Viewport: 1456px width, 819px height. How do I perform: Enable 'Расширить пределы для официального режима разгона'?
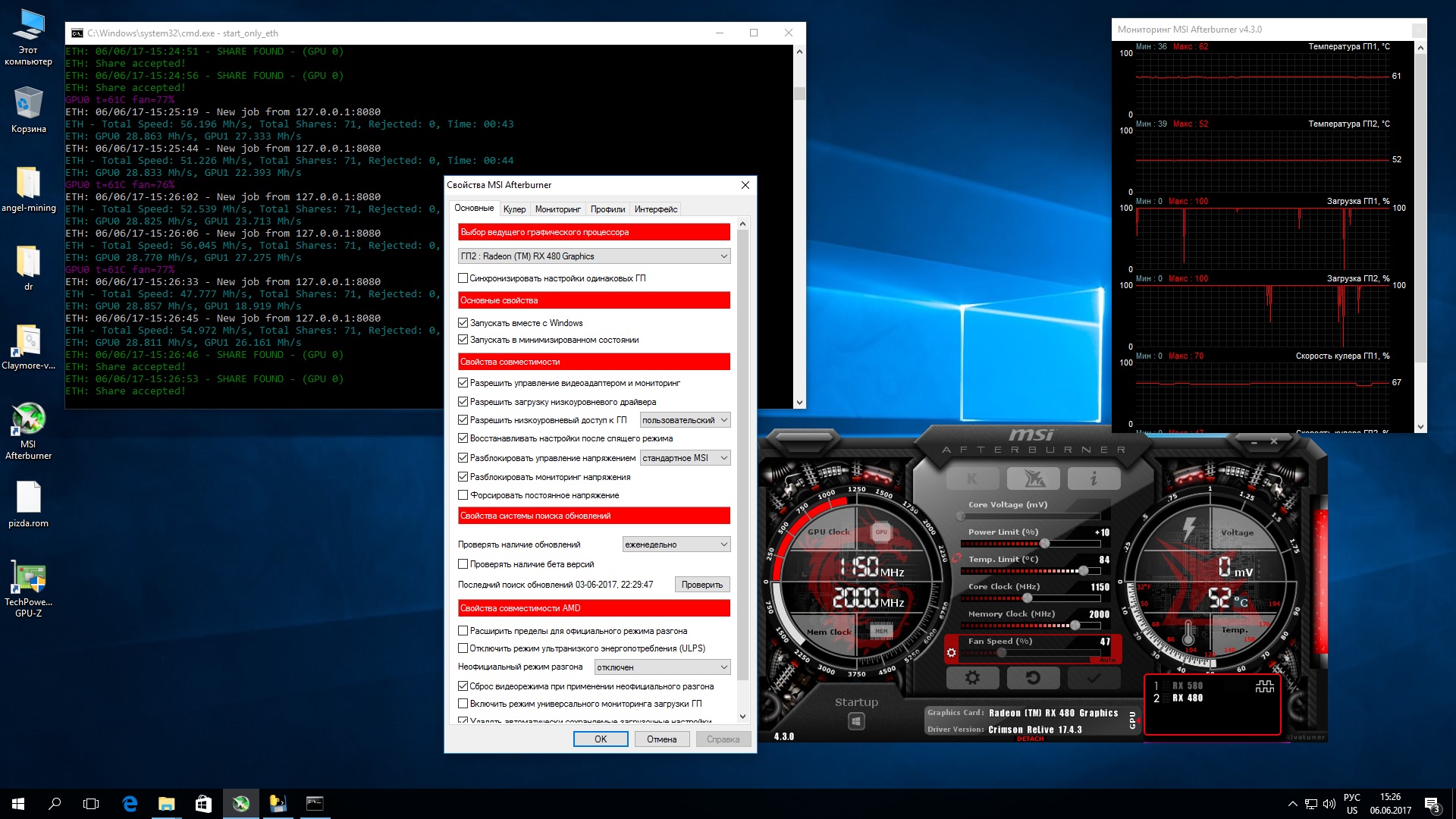click(463, 631)
